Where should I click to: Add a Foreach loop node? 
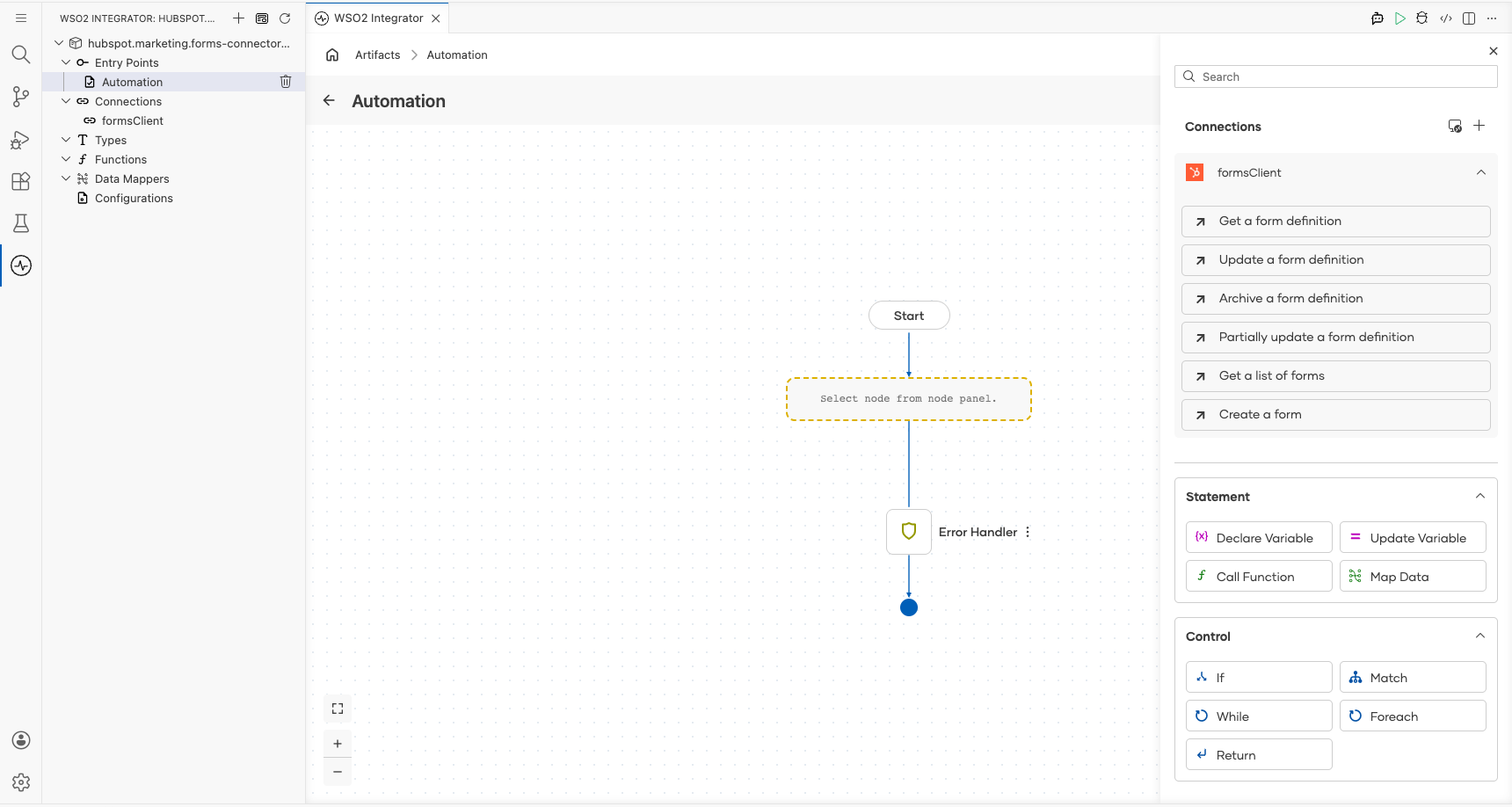(1413, 716)
